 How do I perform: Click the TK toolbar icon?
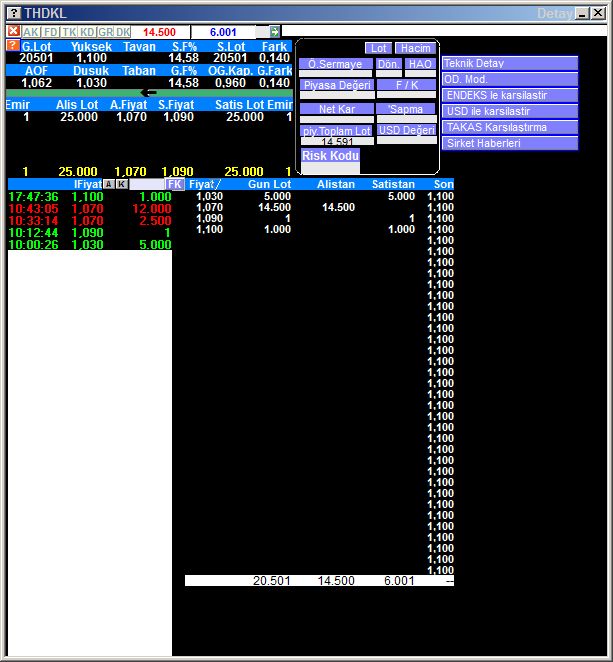[x=69, y=32]
